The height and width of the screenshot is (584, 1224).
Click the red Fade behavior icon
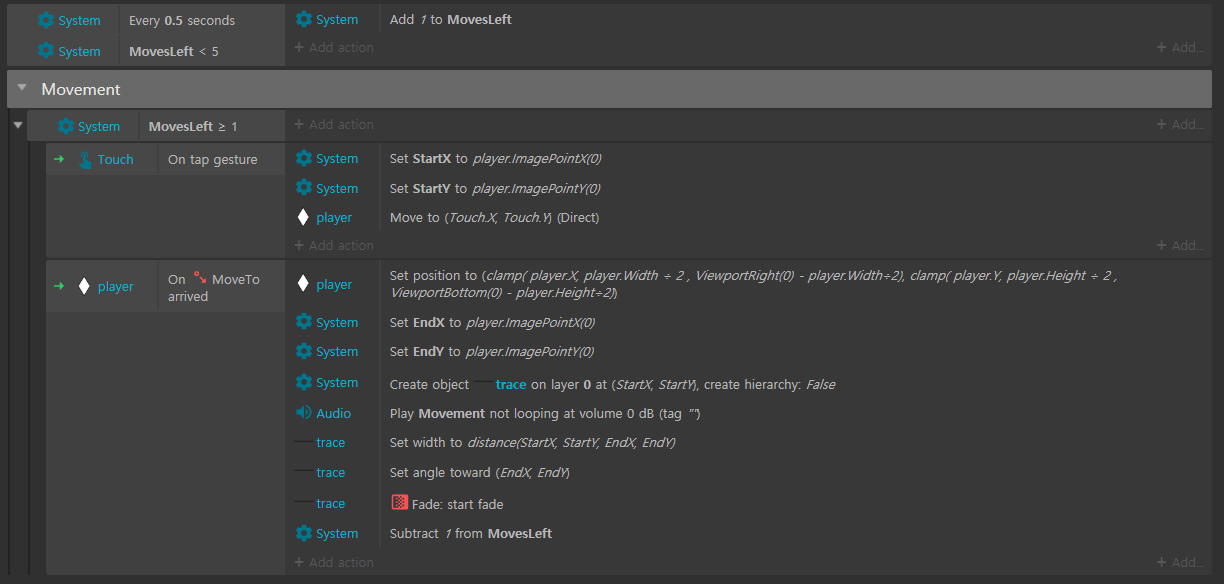pos(399,504)
